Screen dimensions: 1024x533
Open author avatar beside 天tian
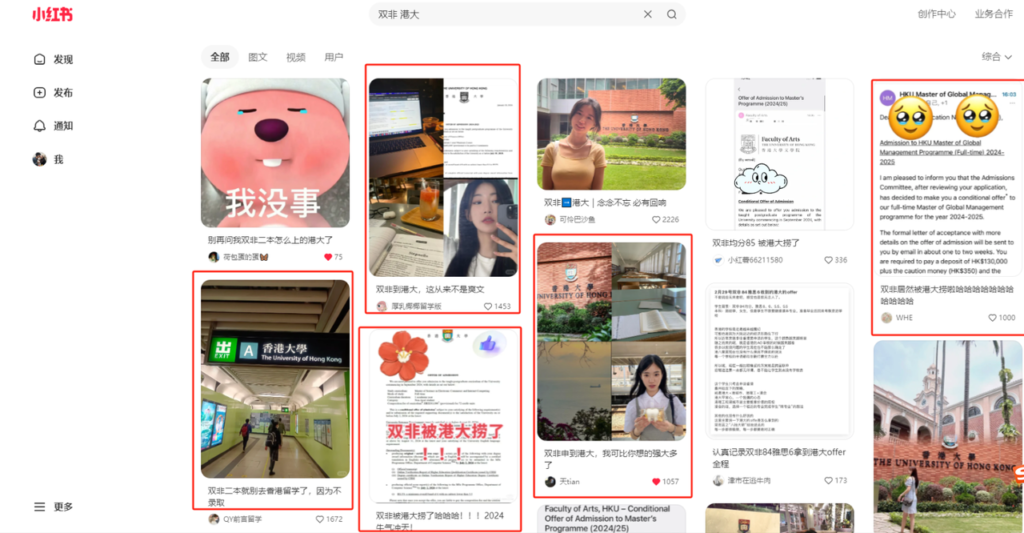[x=550, y=481]
